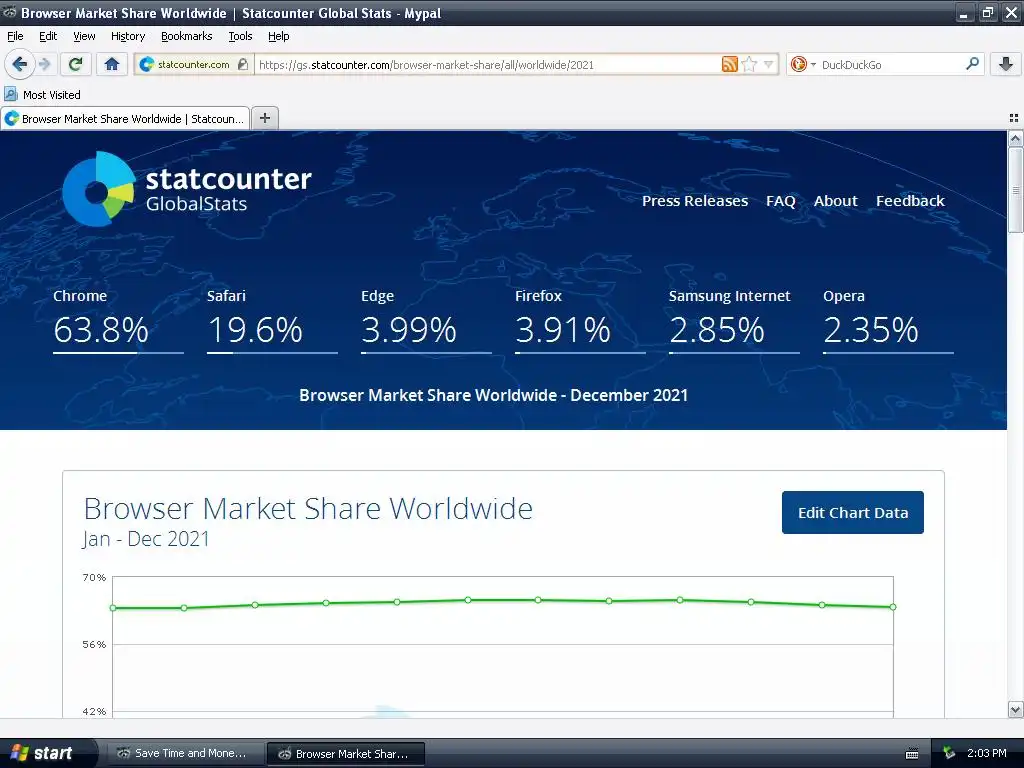Click Browser Market Share taskbar button
Screen dimensions: 1024x768
pyautogui.click(x=346, y=754)
